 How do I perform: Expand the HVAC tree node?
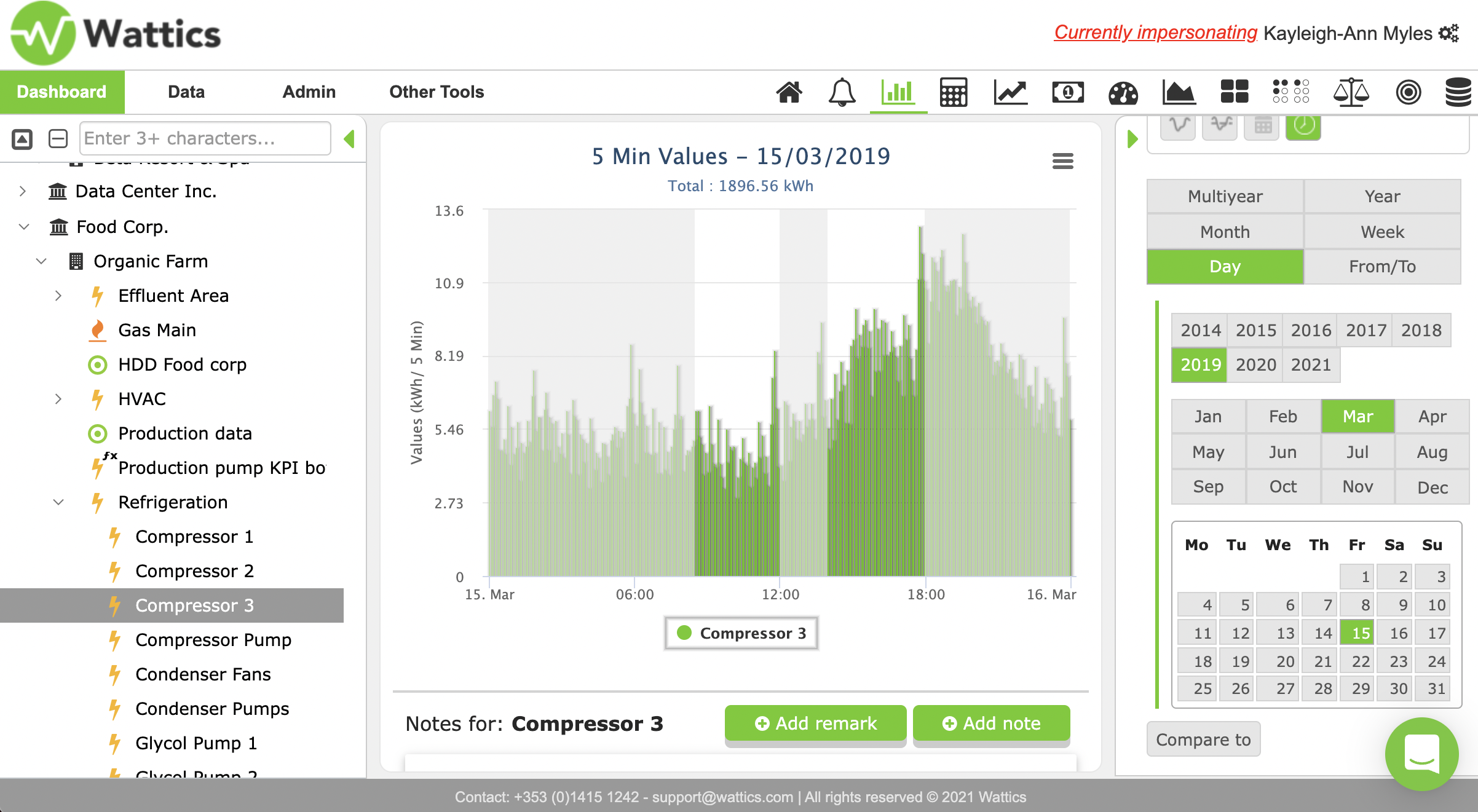tap(58, 399)
